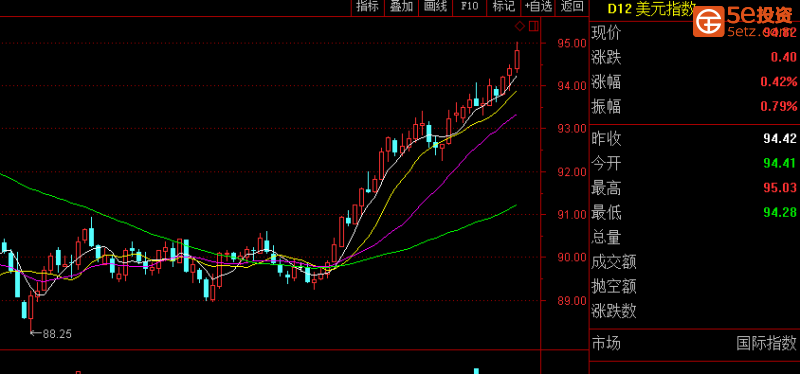The width and height of the screenshot is (800, 374).
Task: Click the small square icon above chart
Action: click(534, 26)
